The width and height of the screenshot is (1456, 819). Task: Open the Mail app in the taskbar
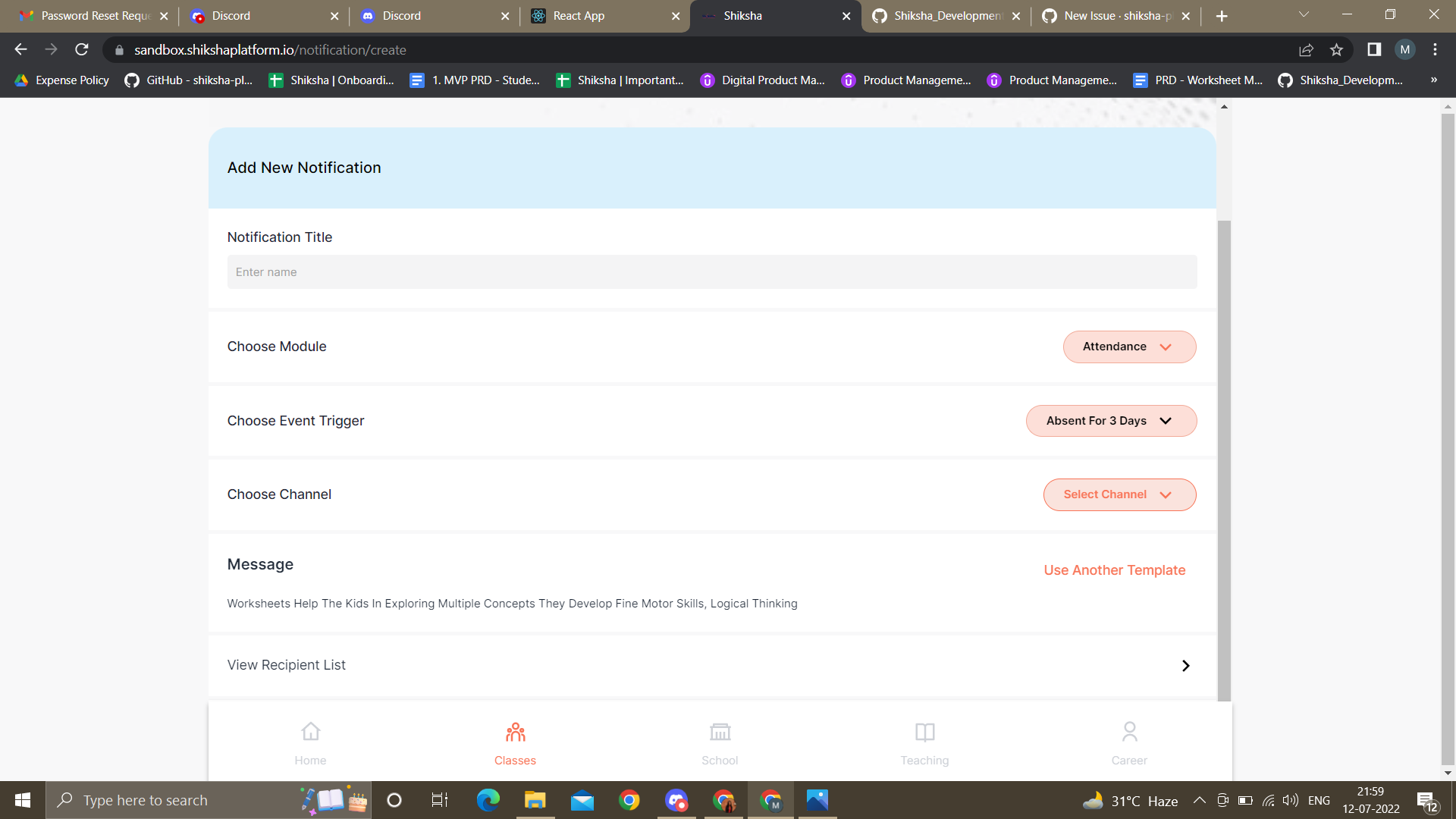click(582, 799)
